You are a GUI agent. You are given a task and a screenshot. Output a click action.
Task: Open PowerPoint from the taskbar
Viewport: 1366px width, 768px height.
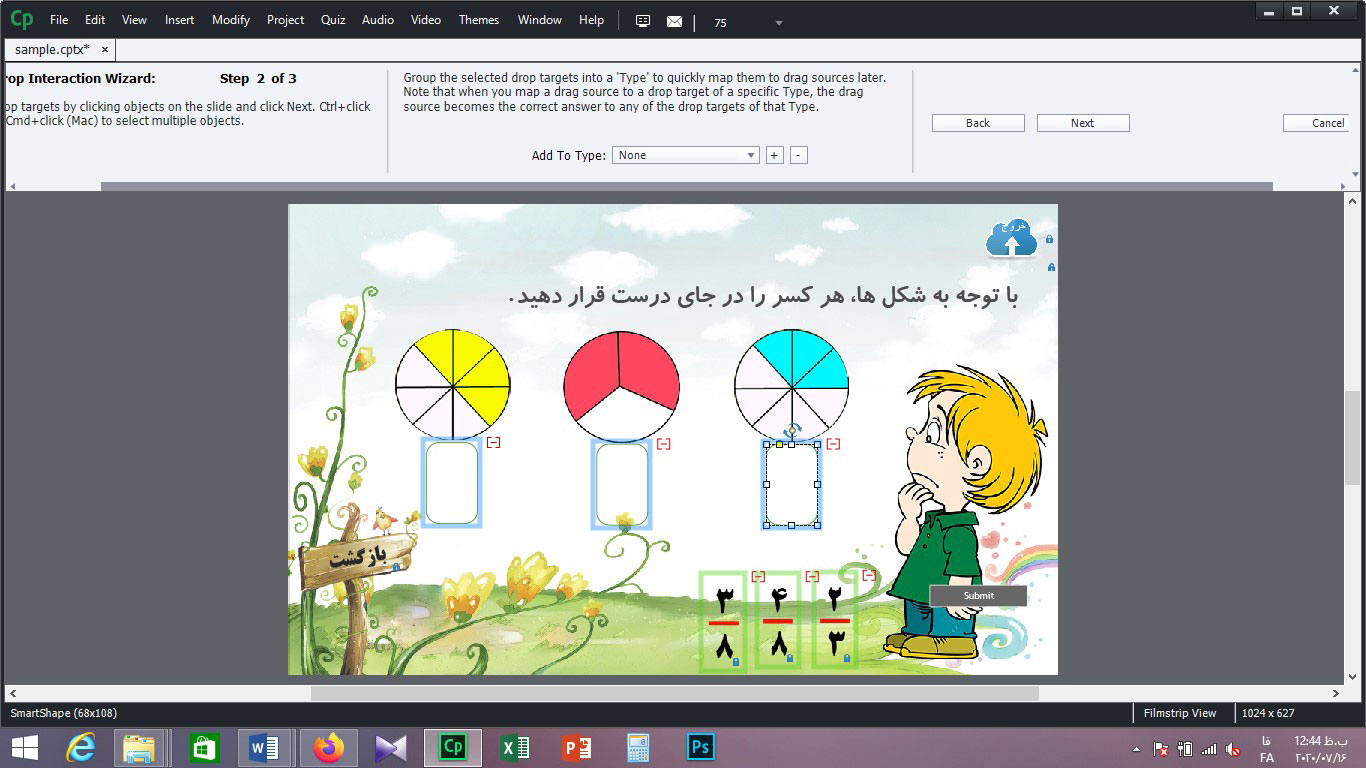point(577,746)
